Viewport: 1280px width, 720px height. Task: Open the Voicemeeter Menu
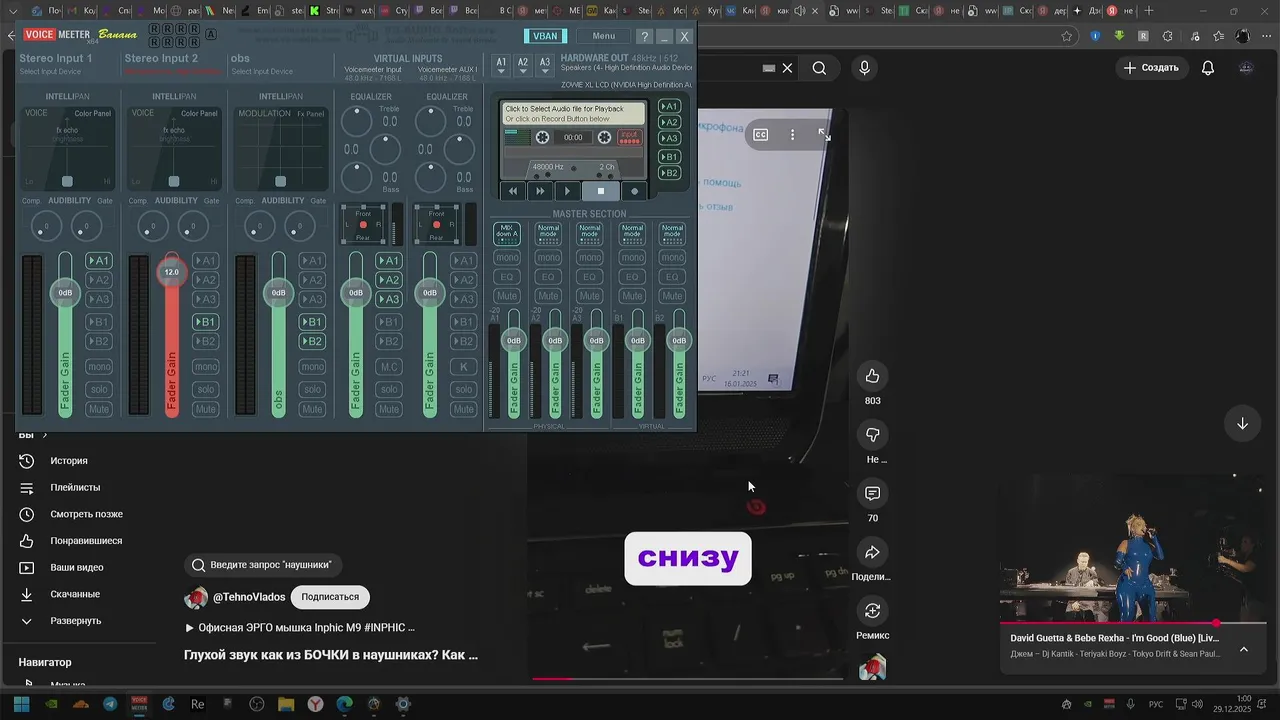[604, 36]
